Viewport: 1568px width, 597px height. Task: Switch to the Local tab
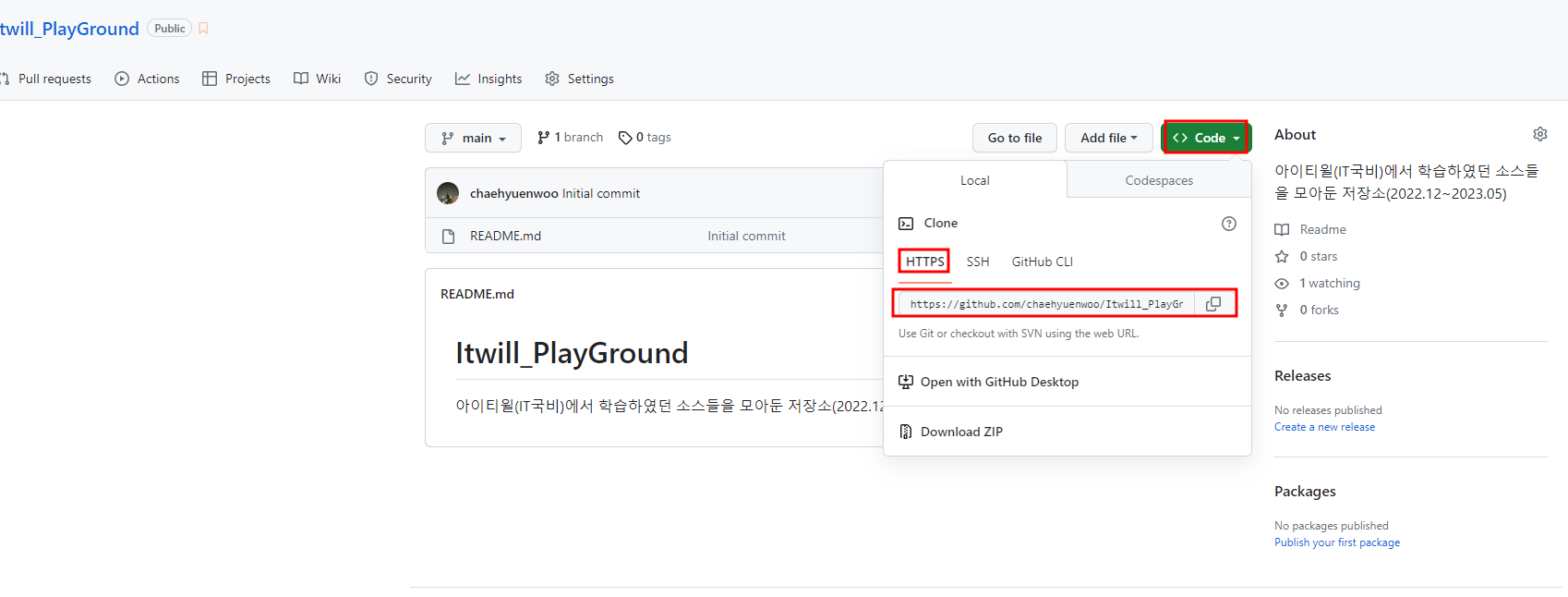coord(975,180)
